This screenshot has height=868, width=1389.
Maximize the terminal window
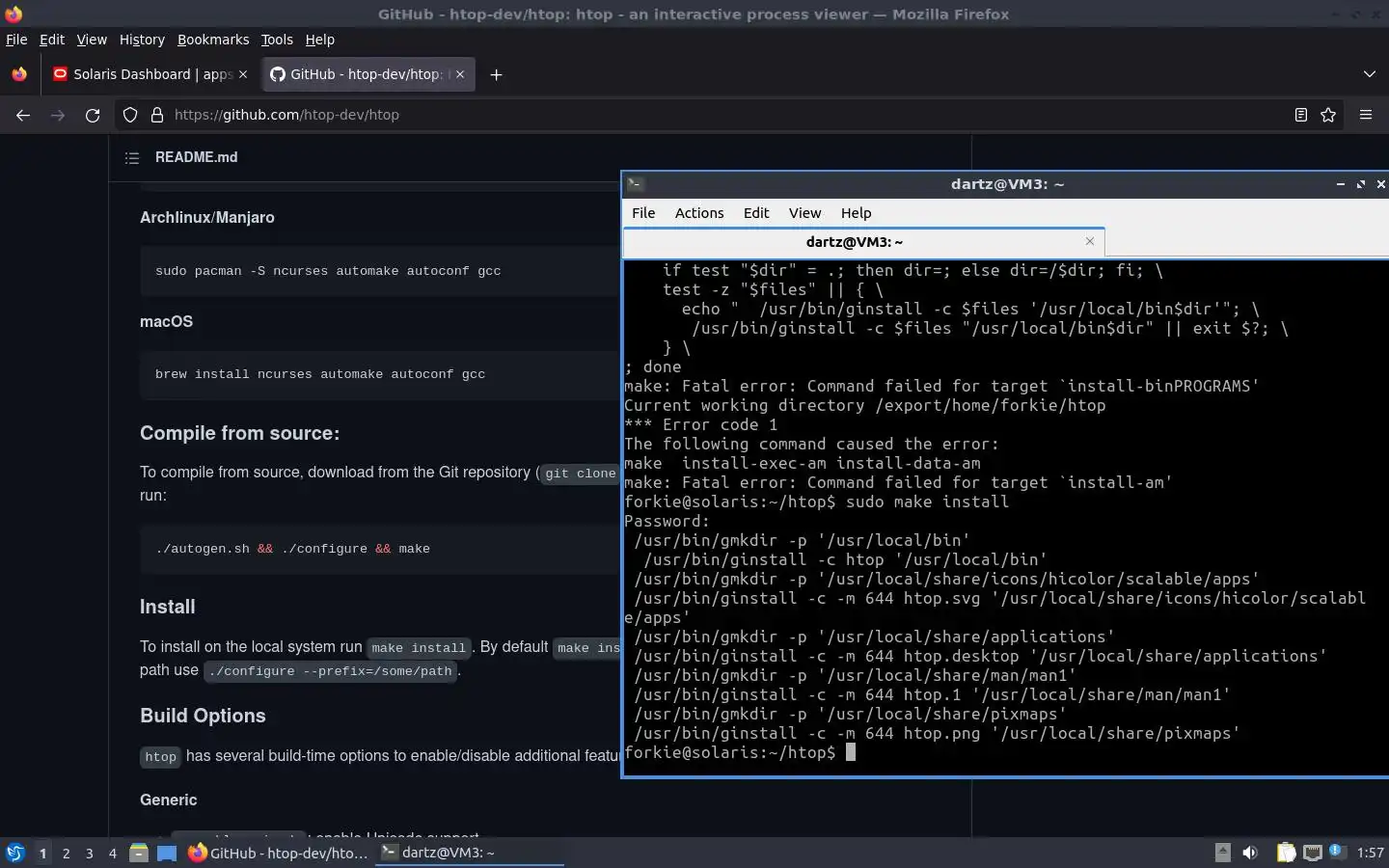[x=1361, y=184]
